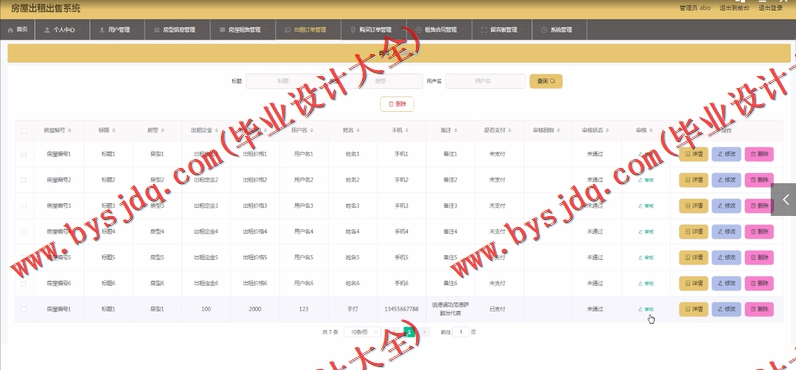Sort by 房屋编号 column arrows
796x370 pixels.
(69, 131)
